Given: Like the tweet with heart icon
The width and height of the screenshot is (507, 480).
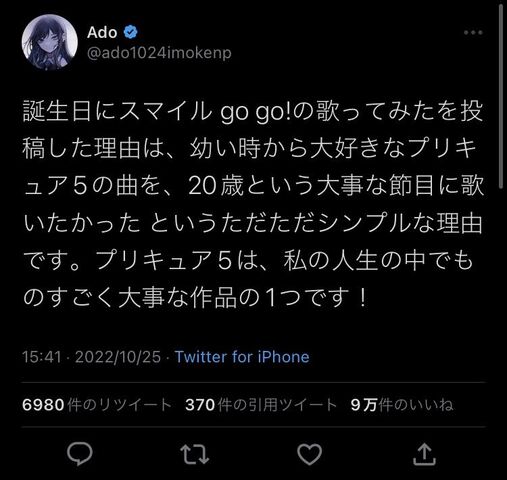Looking at the screenshot, I should [x=309, y=454].
